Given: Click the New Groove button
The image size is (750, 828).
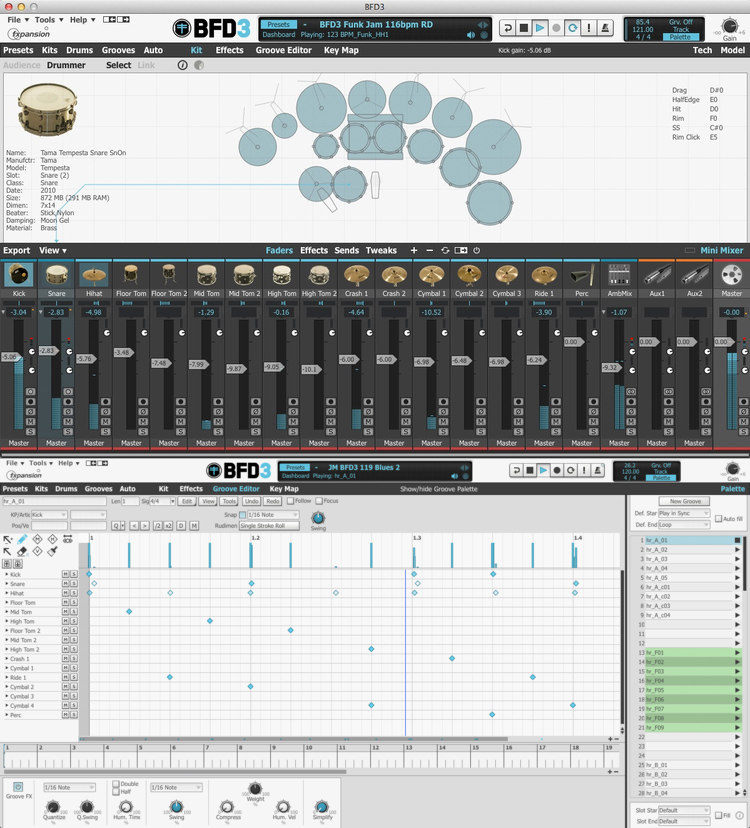Looking at the screenshot, I should click(x=685, y=501).
